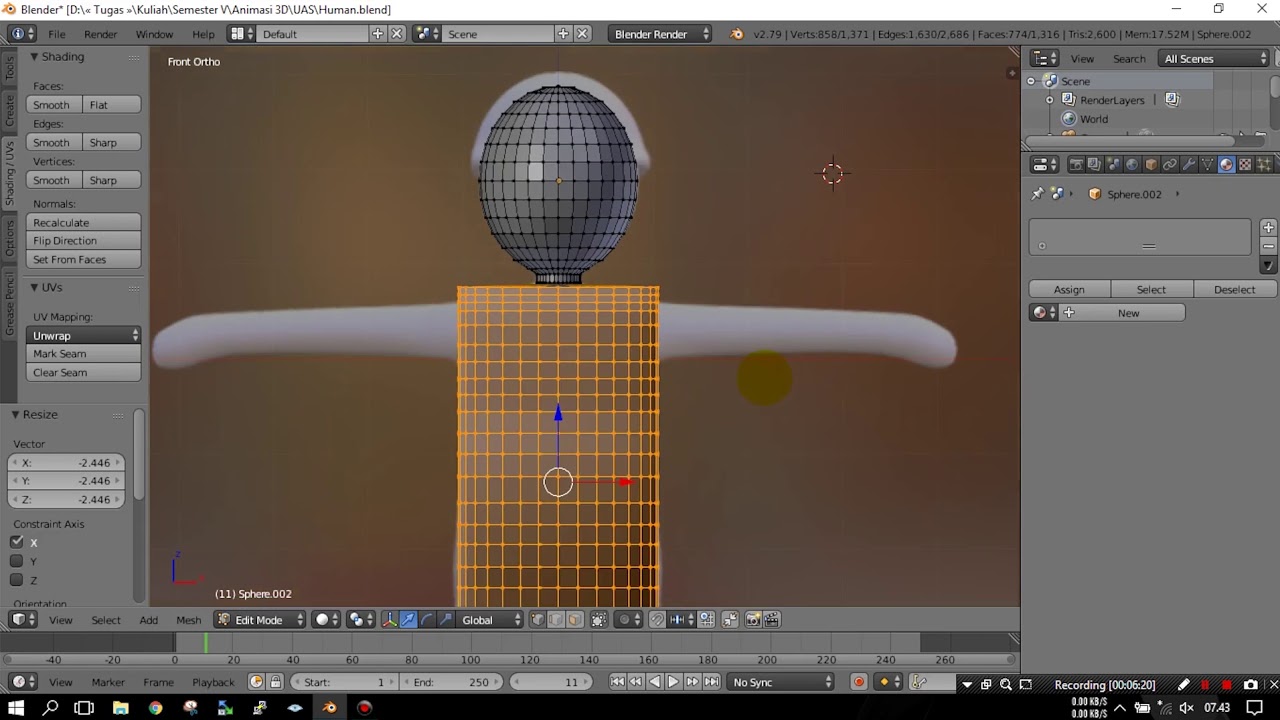This screenshot has height=720, width=1280.
Task: Open the Material properties tab (sphere icon)
Action: (1227, 164)
